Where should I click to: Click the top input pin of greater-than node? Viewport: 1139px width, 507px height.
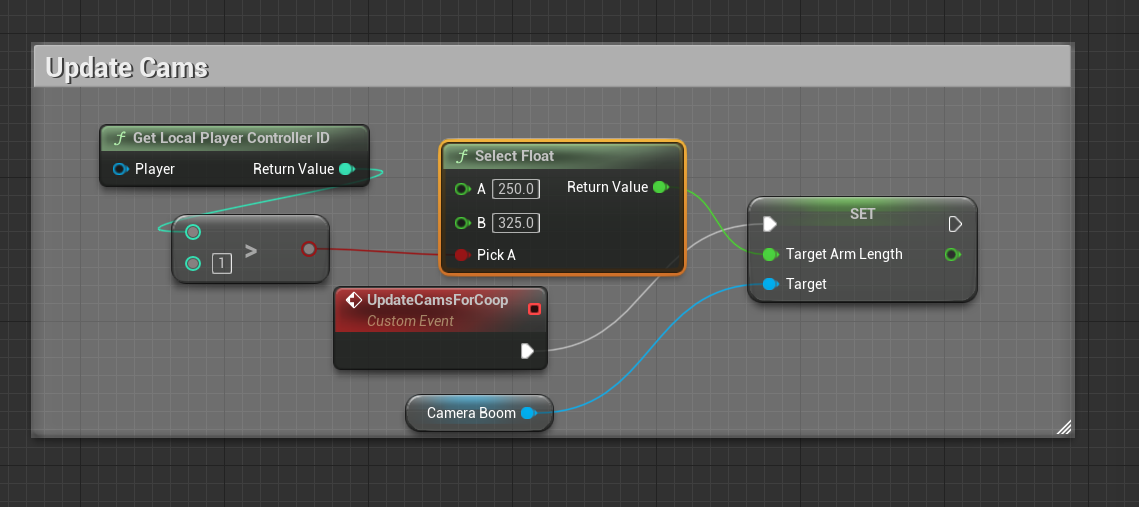coord(192,232)
